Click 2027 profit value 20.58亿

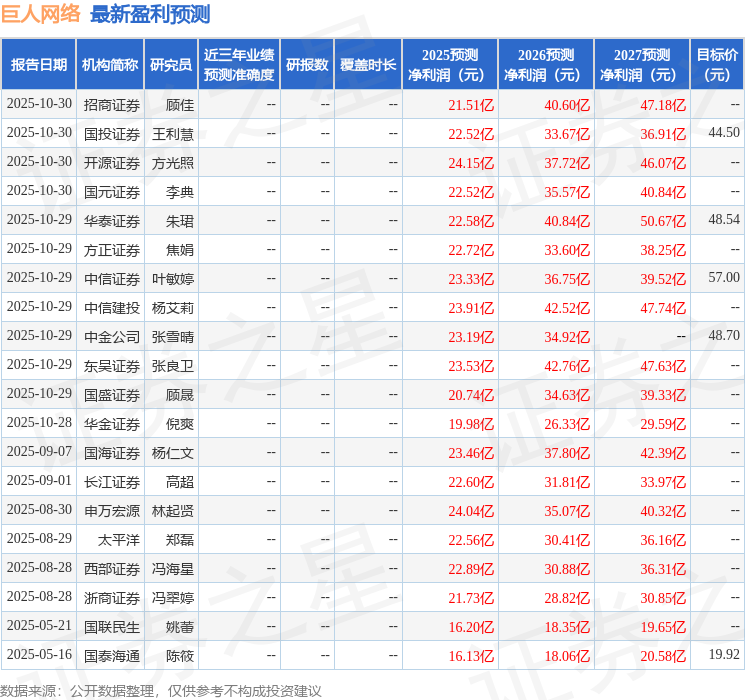(x=663, y=656)
